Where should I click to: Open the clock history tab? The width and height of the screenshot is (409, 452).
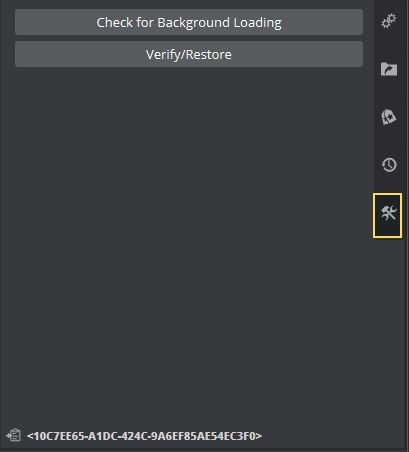click(389, 165)
